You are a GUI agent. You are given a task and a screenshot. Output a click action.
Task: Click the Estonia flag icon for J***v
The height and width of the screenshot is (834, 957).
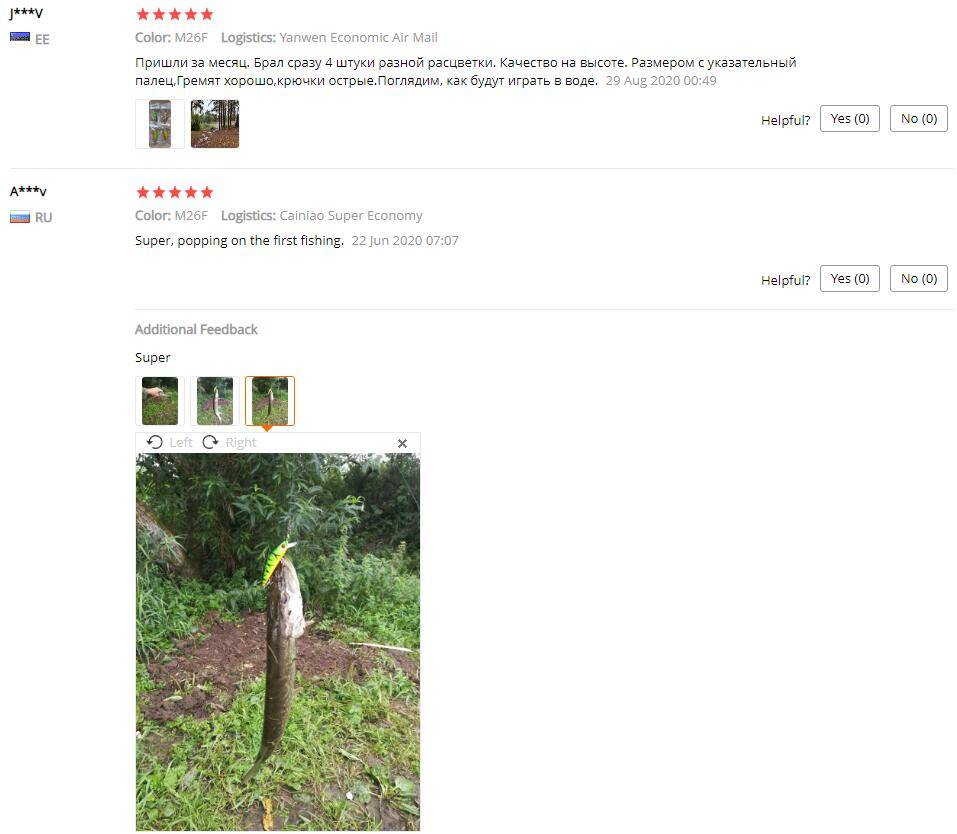click(x=20, y=37)
